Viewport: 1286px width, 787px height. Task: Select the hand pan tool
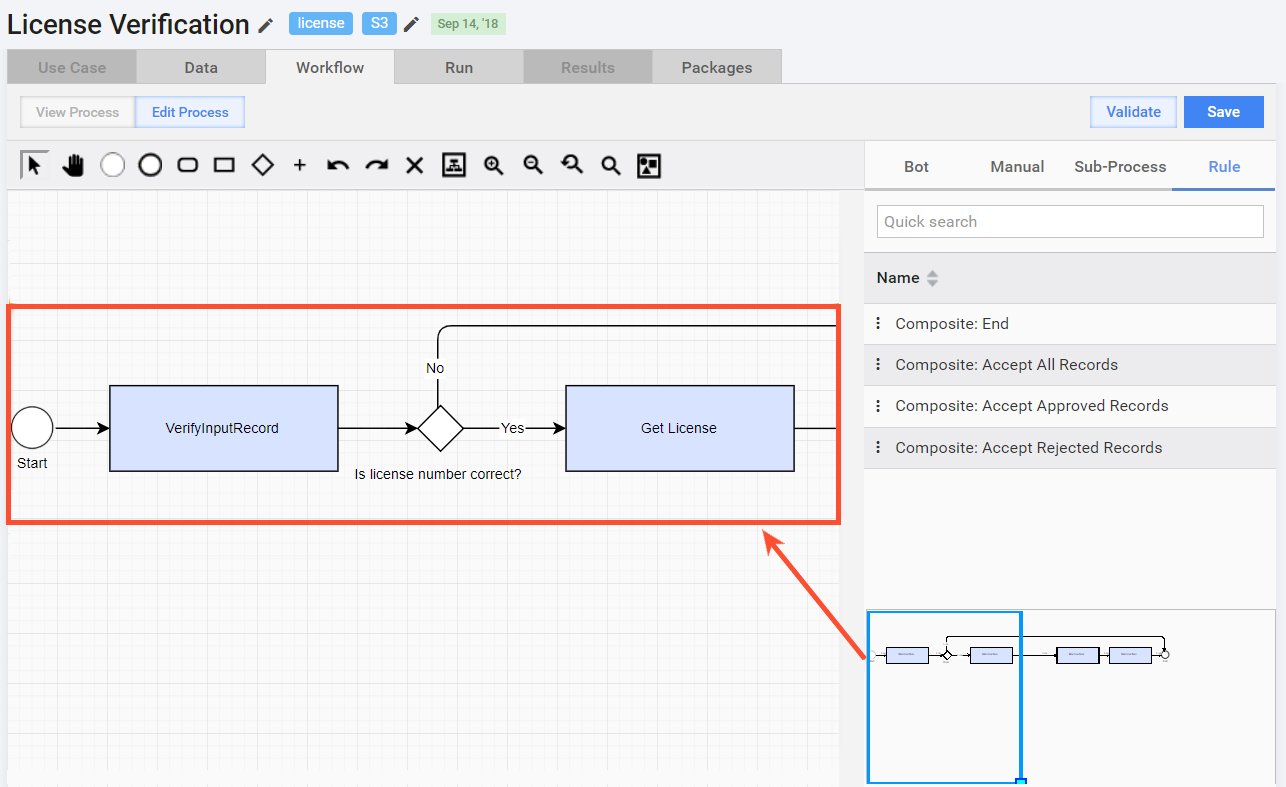(73, 166)
